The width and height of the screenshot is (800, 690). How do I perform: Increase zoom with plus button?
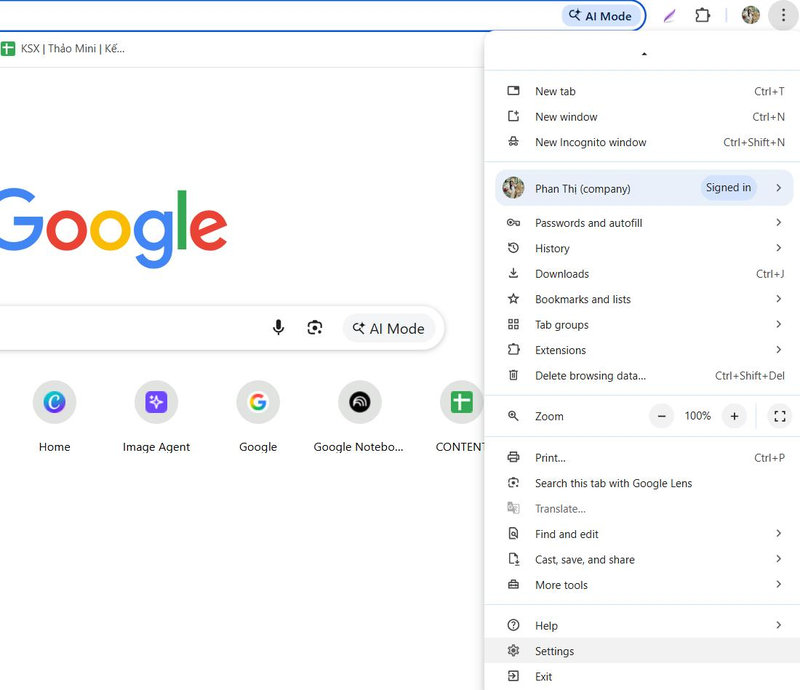734,416
